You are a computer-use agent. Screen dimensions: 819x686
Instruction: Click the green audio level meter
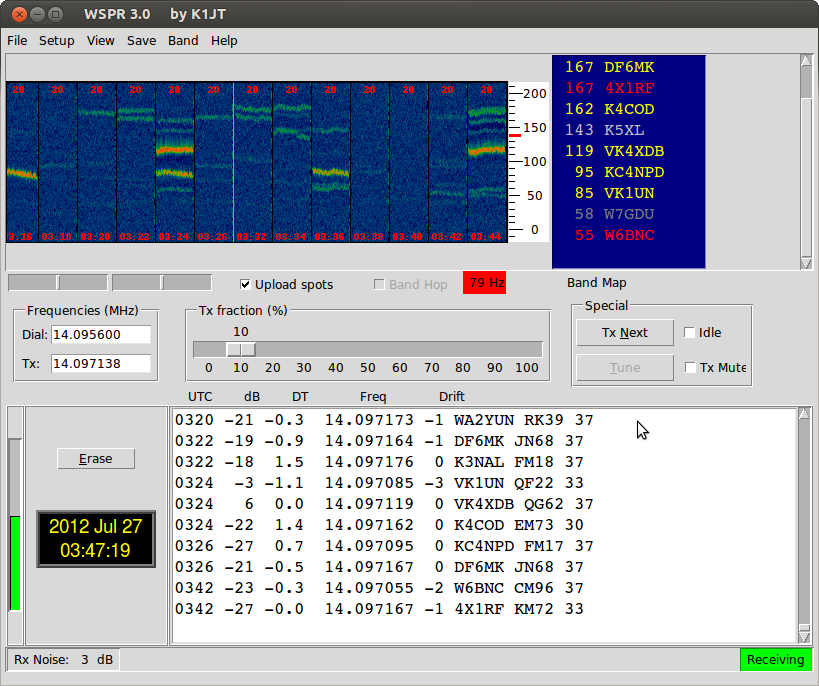[15, 562]
